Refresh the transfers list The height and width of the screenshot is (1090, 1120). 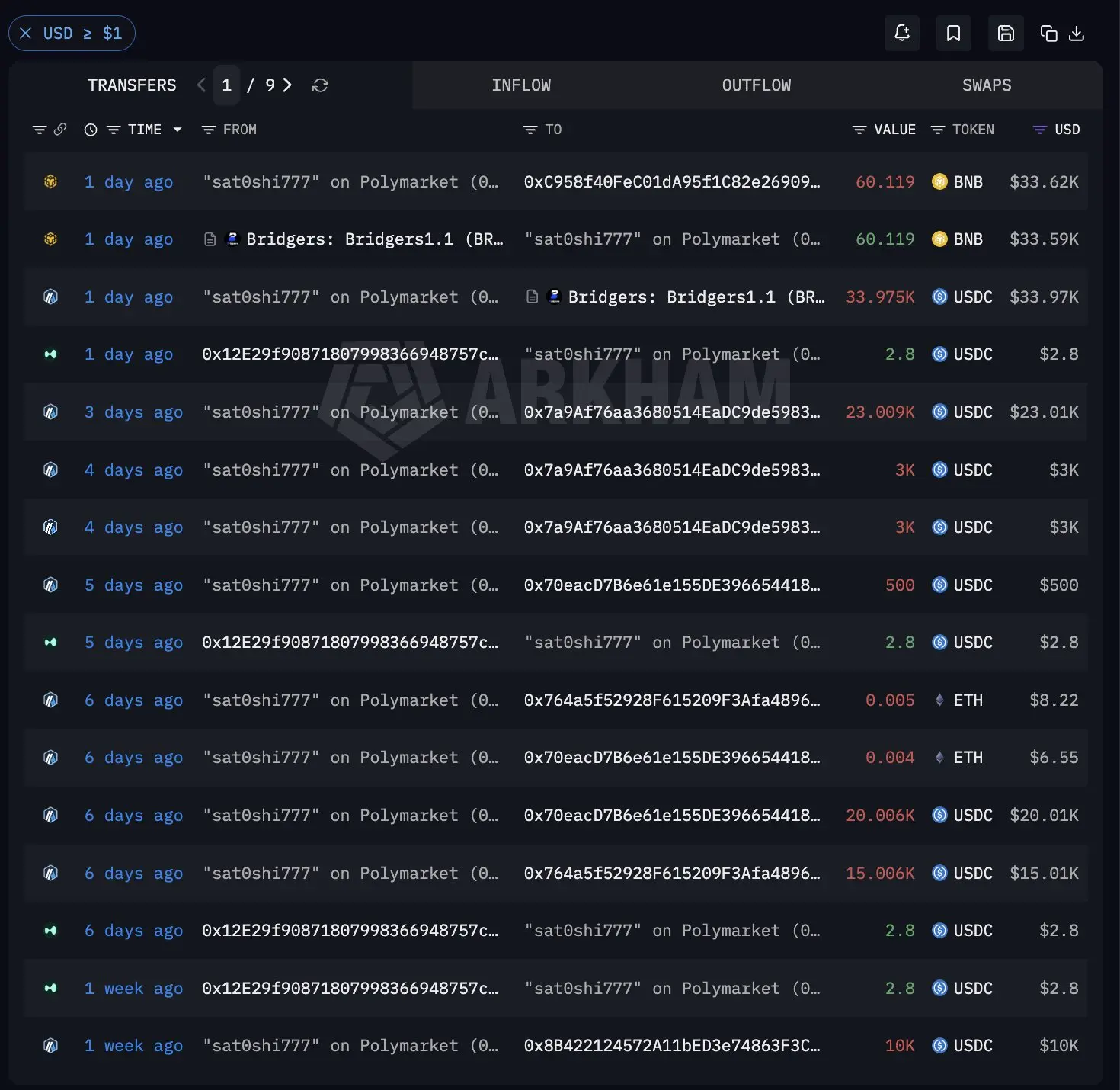tap(320, 85)
